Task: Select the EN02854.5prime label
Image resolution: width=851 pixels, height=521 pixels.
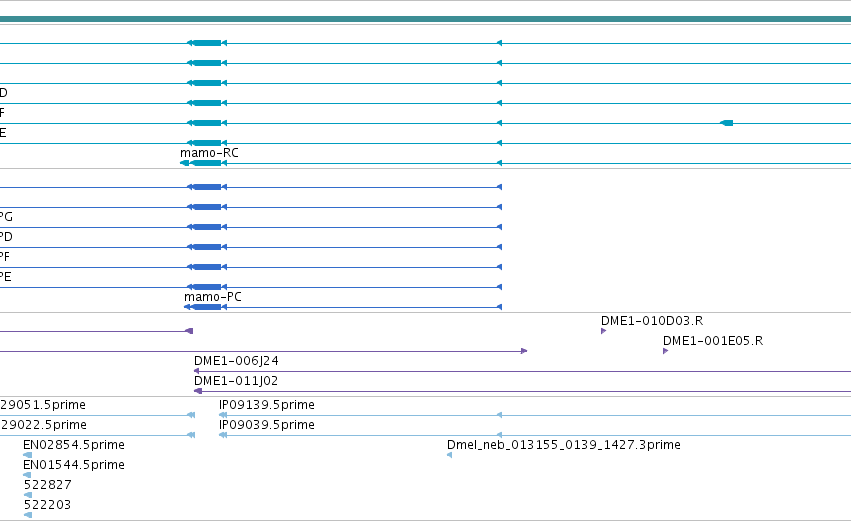Action: click(74, 445)
